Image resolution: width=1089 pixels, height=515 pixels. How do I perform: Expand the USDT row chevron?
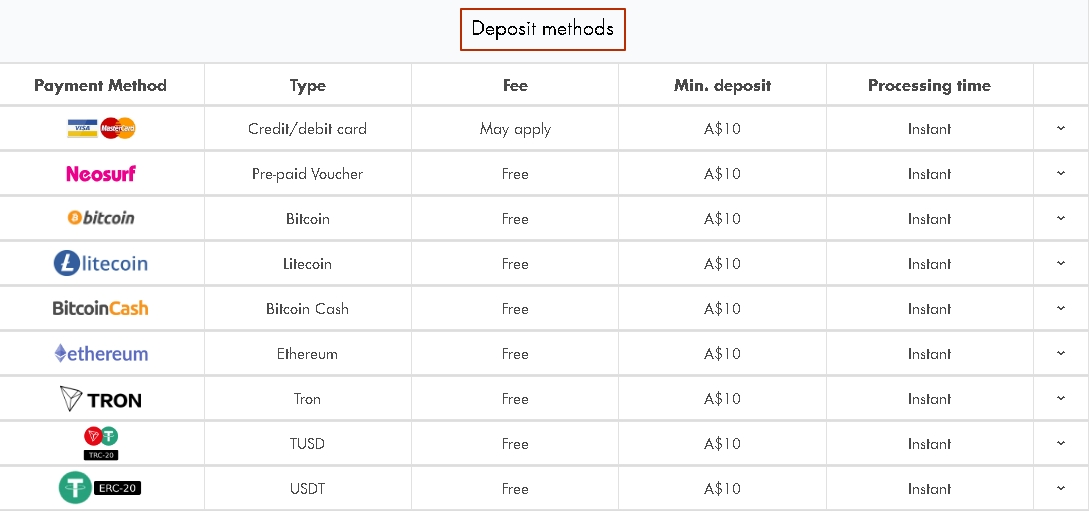tap(1061, 488)
